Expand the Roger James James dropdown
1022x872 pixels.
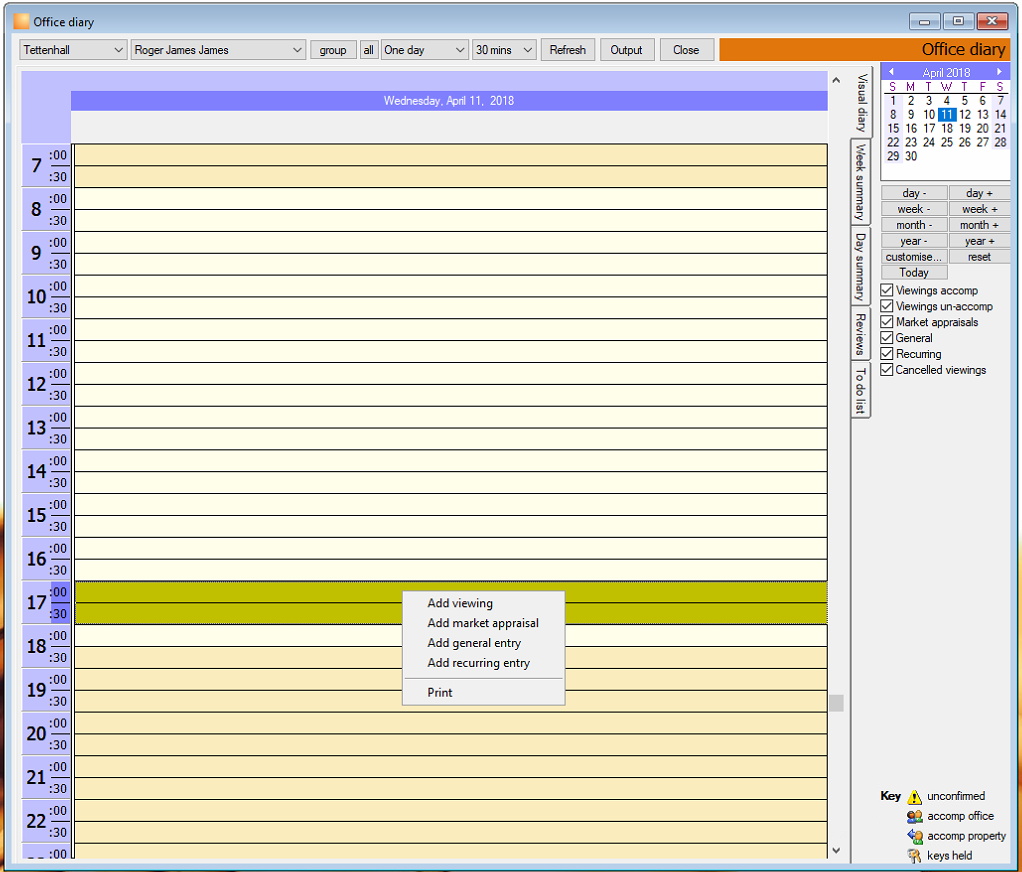pos(218,50)
